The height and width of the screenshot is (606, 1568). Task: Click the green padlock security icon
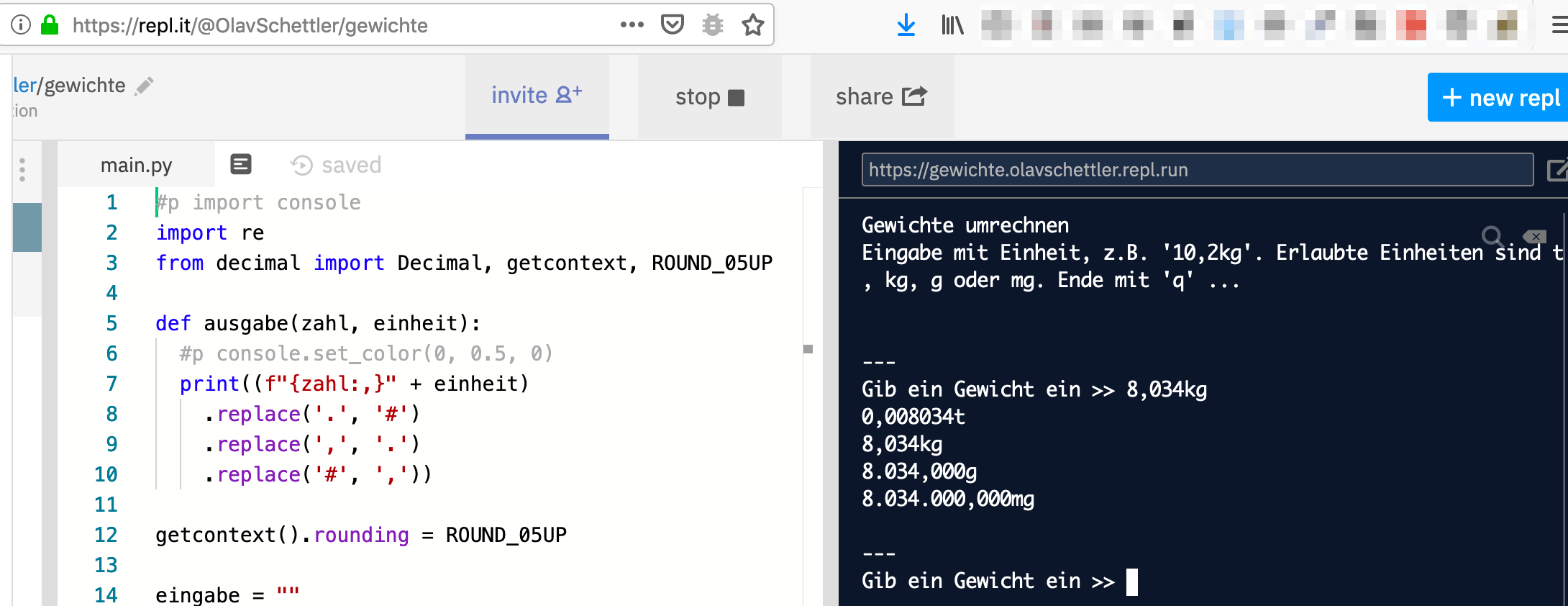pos(50,25)
